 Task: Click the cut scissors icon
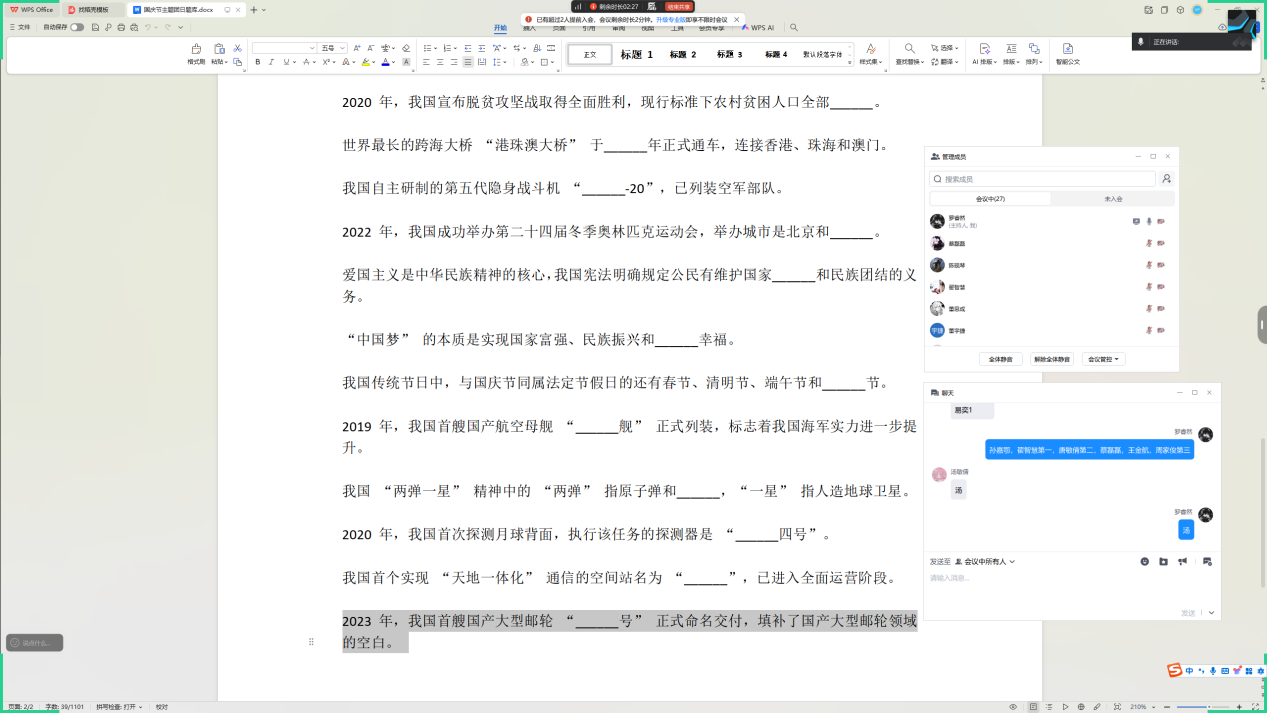click(x=237, y=48)
